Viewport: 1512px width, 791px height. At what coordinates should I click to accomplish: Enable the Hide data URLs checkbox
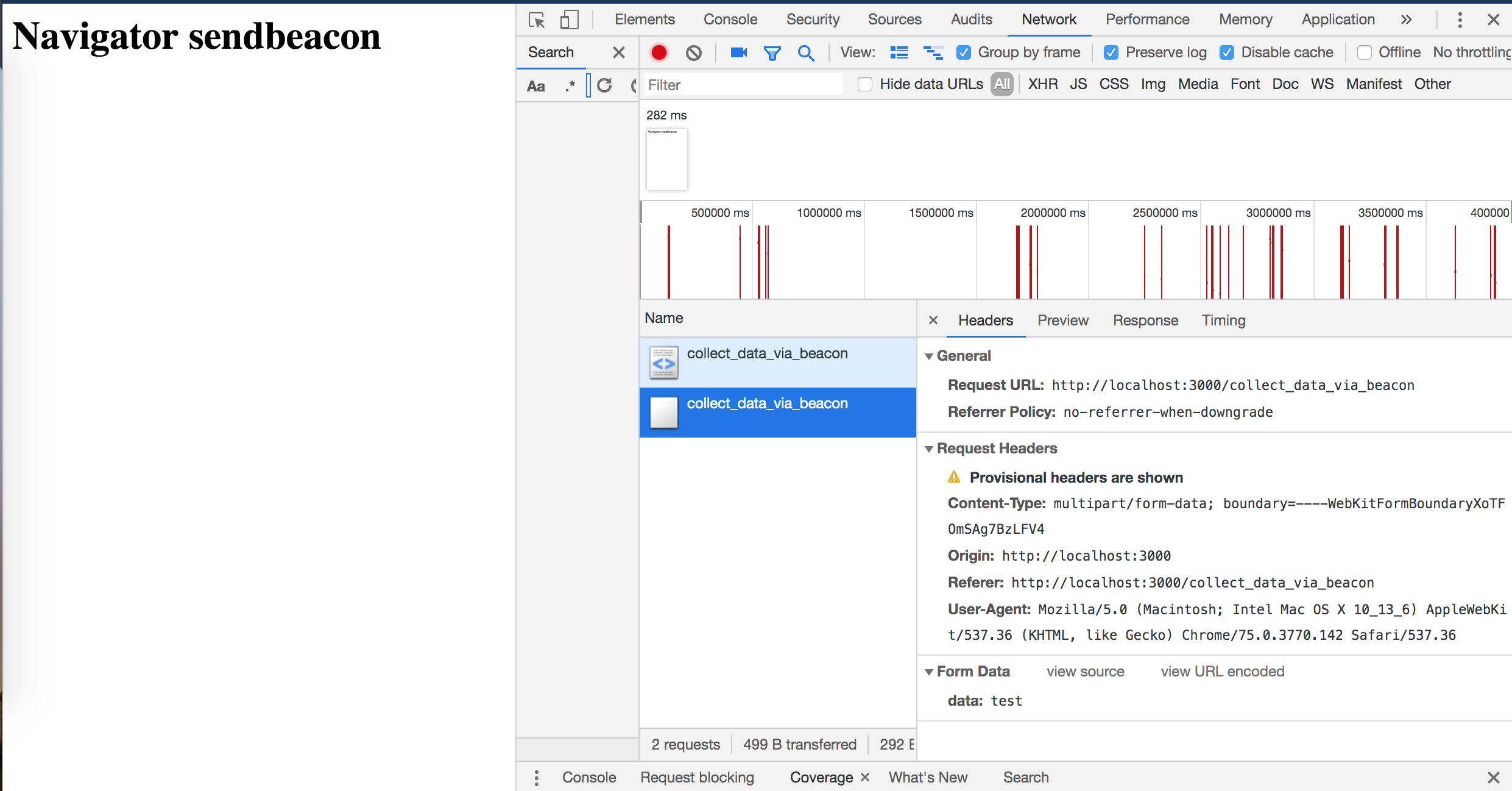click(x=864, y=84)
